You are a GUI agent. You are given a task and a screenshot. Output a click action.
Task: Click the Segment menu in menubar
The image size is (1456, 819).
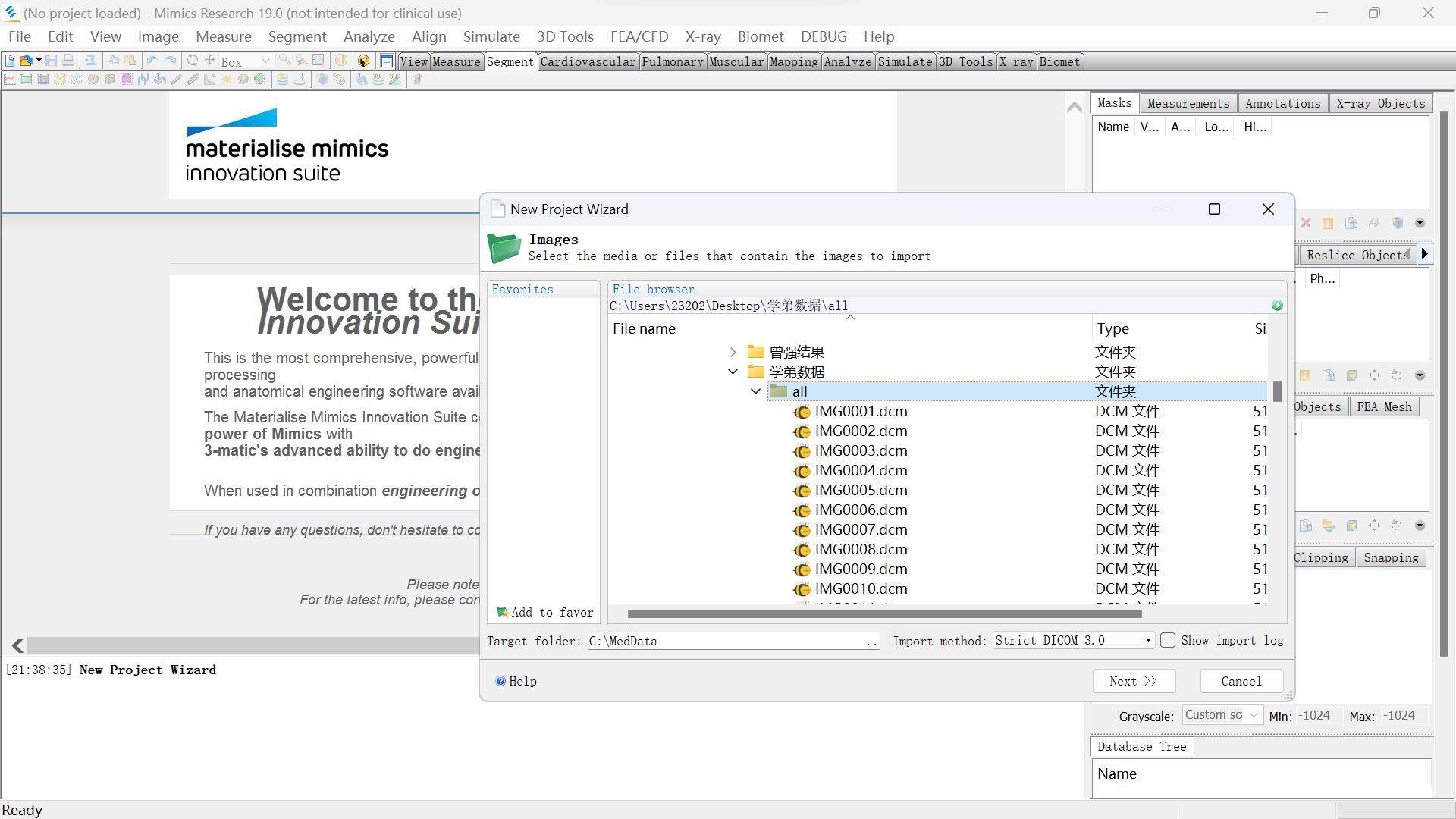(x=296, y=36)
